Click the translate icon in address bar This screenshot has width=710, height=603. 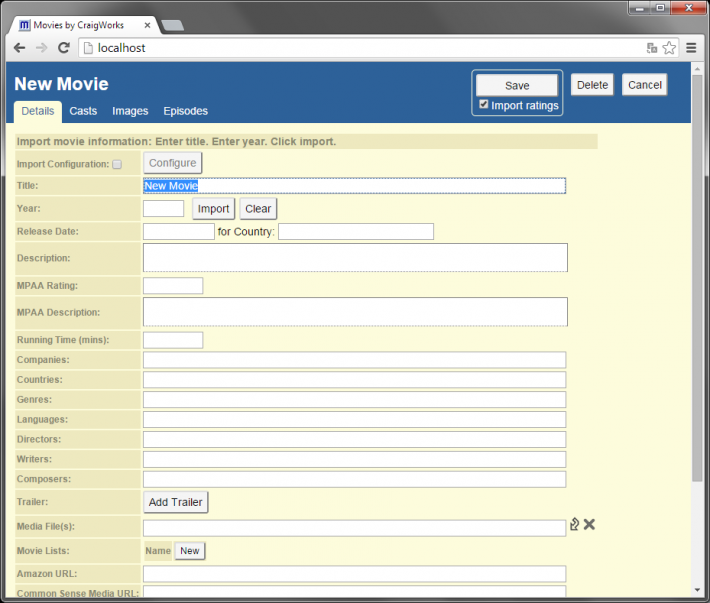coord(652,48)
